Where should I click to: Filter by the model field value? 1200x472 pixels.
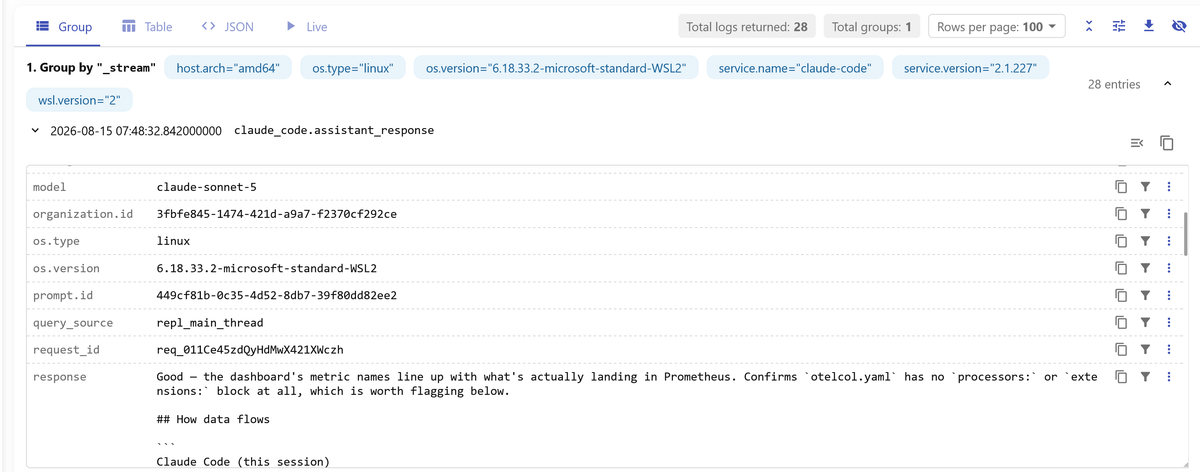(1145, 187)
